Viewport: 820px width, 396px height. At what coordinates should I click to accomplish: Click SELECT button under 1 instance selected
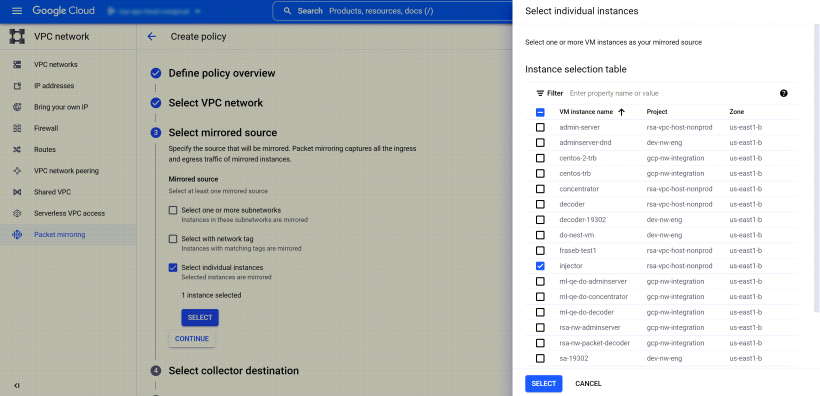pyautogui.click(x=200, y=318)
